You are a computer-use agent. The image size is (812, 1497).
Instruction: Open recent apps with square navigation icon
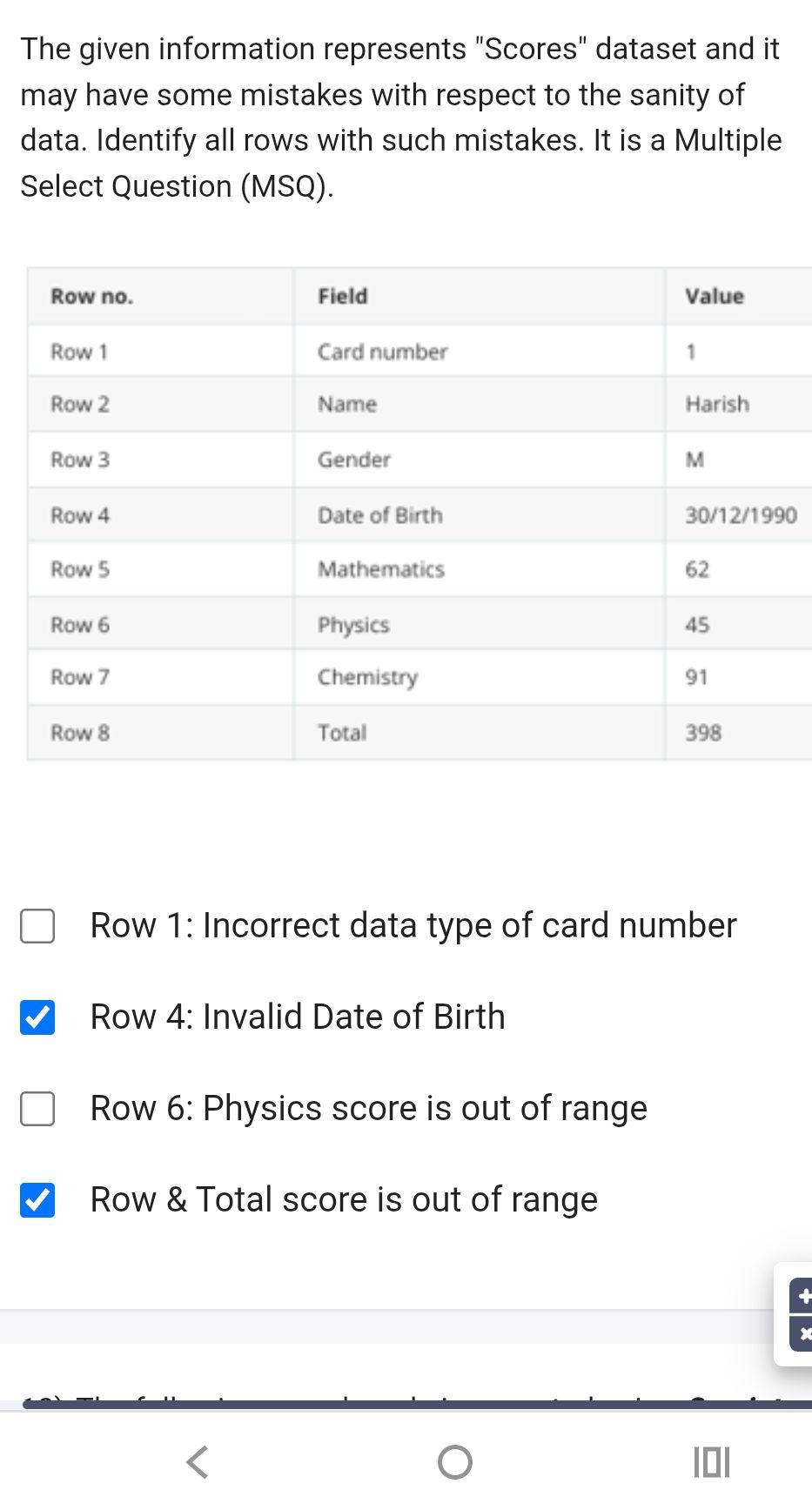pos(710,1460)
